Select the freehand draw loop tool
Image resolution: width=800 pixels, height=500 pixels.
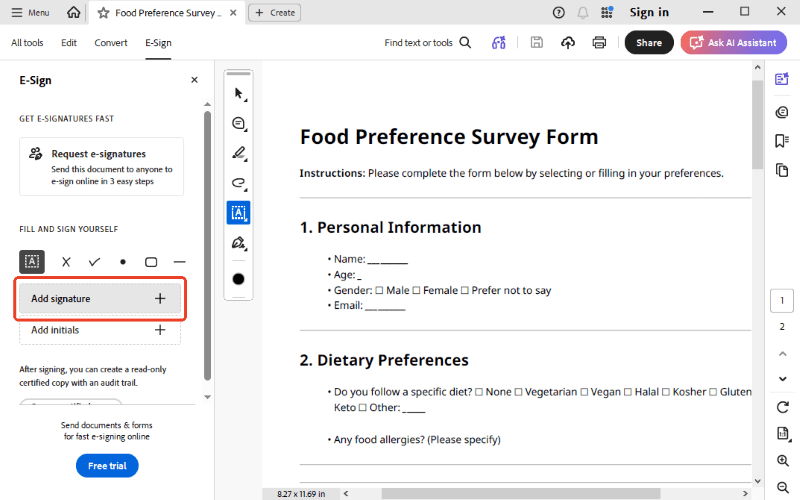(238, 183)
